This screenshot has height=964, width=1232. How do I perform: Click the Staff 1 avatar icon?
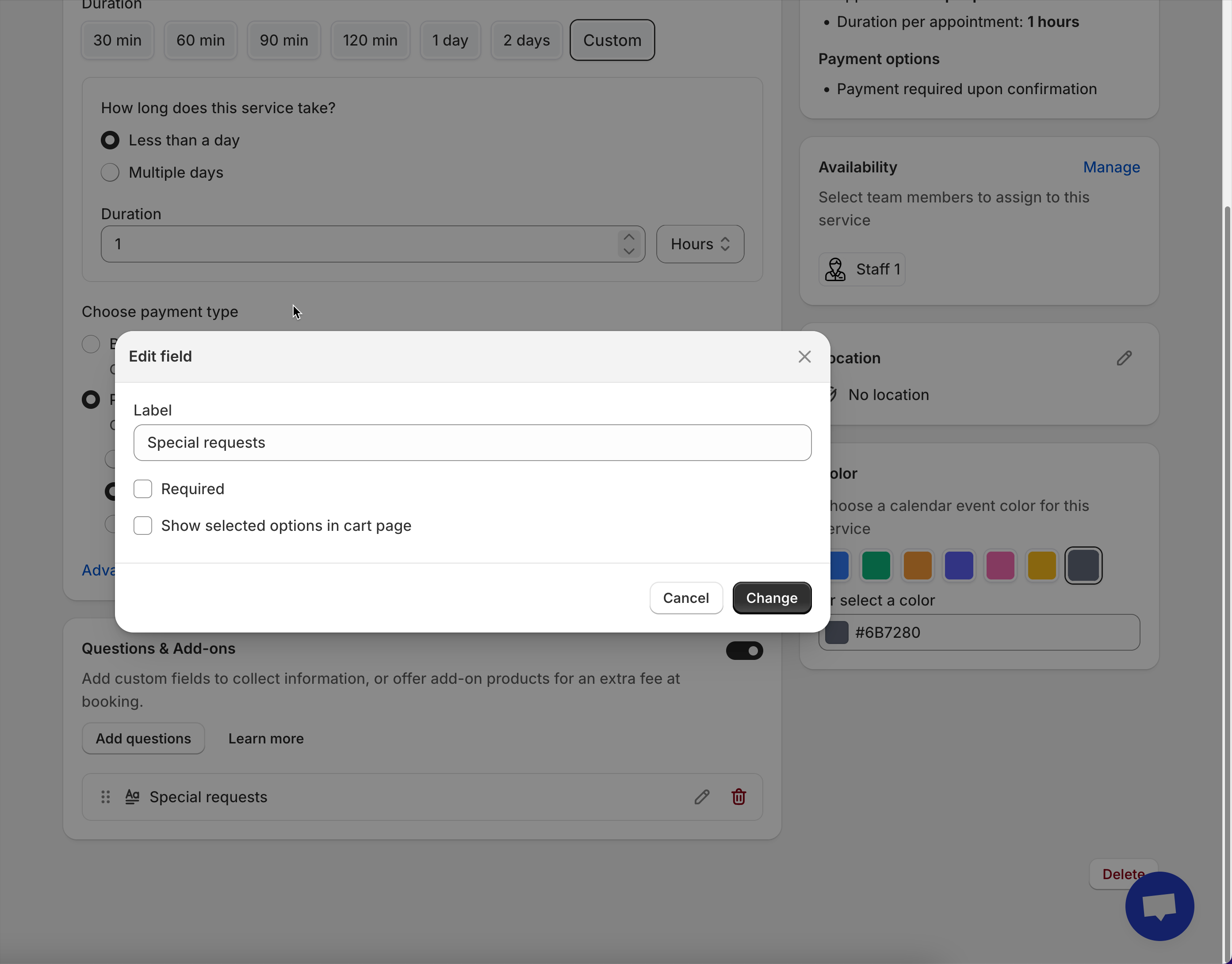pyautogui.click(x=835, y=269)
